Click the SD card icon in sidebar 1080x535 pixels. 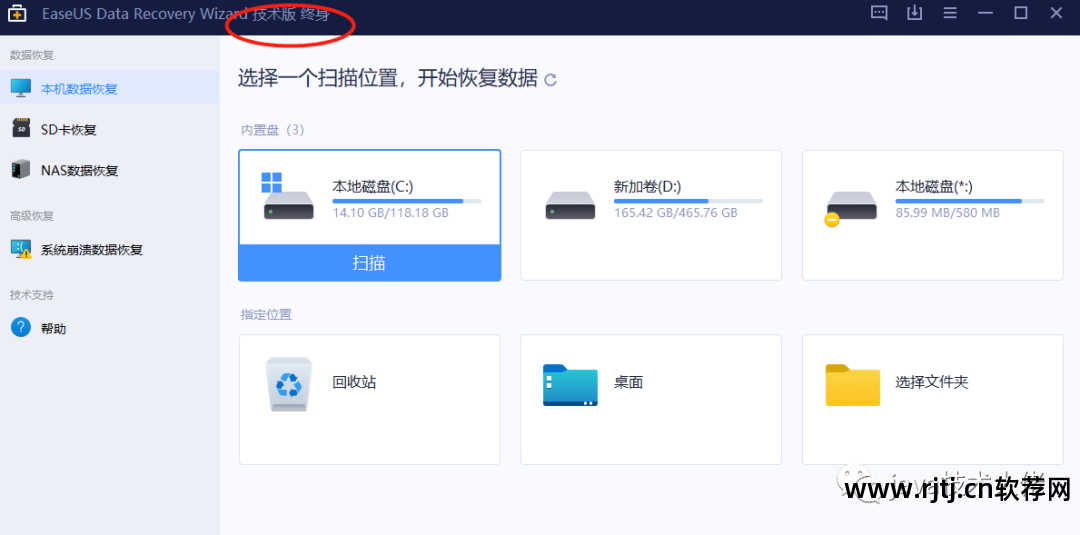coord(21,128)
